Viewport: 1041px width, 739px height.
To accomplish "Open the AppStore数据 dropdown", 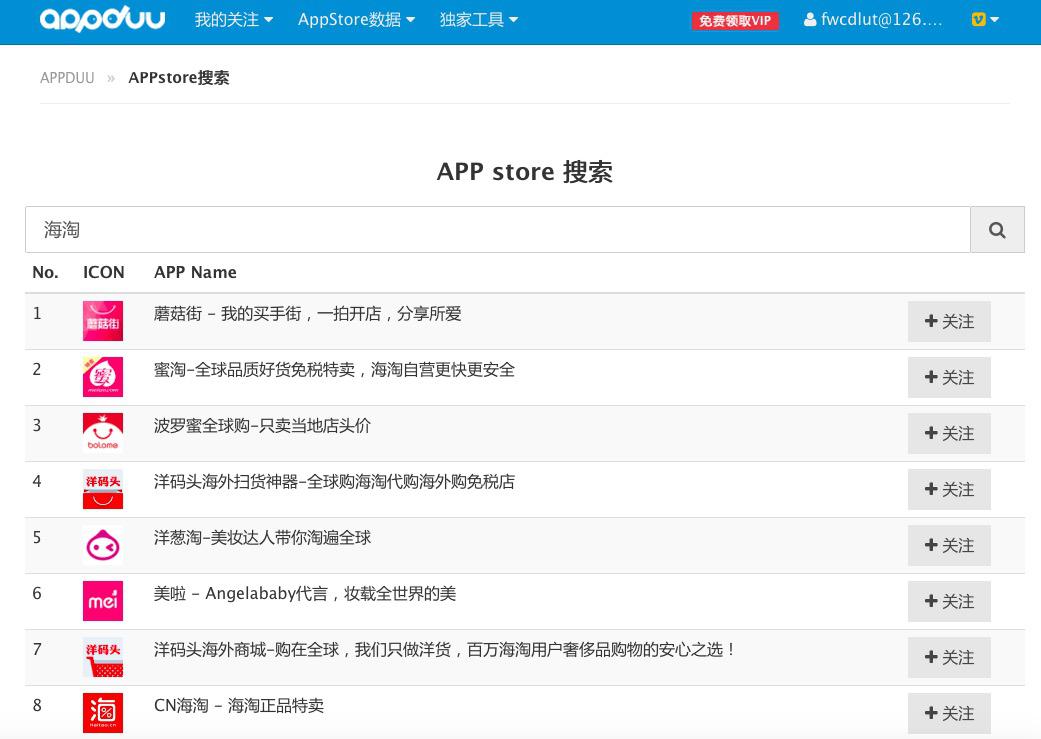I will pyautogui.click(x=356, y=19).
